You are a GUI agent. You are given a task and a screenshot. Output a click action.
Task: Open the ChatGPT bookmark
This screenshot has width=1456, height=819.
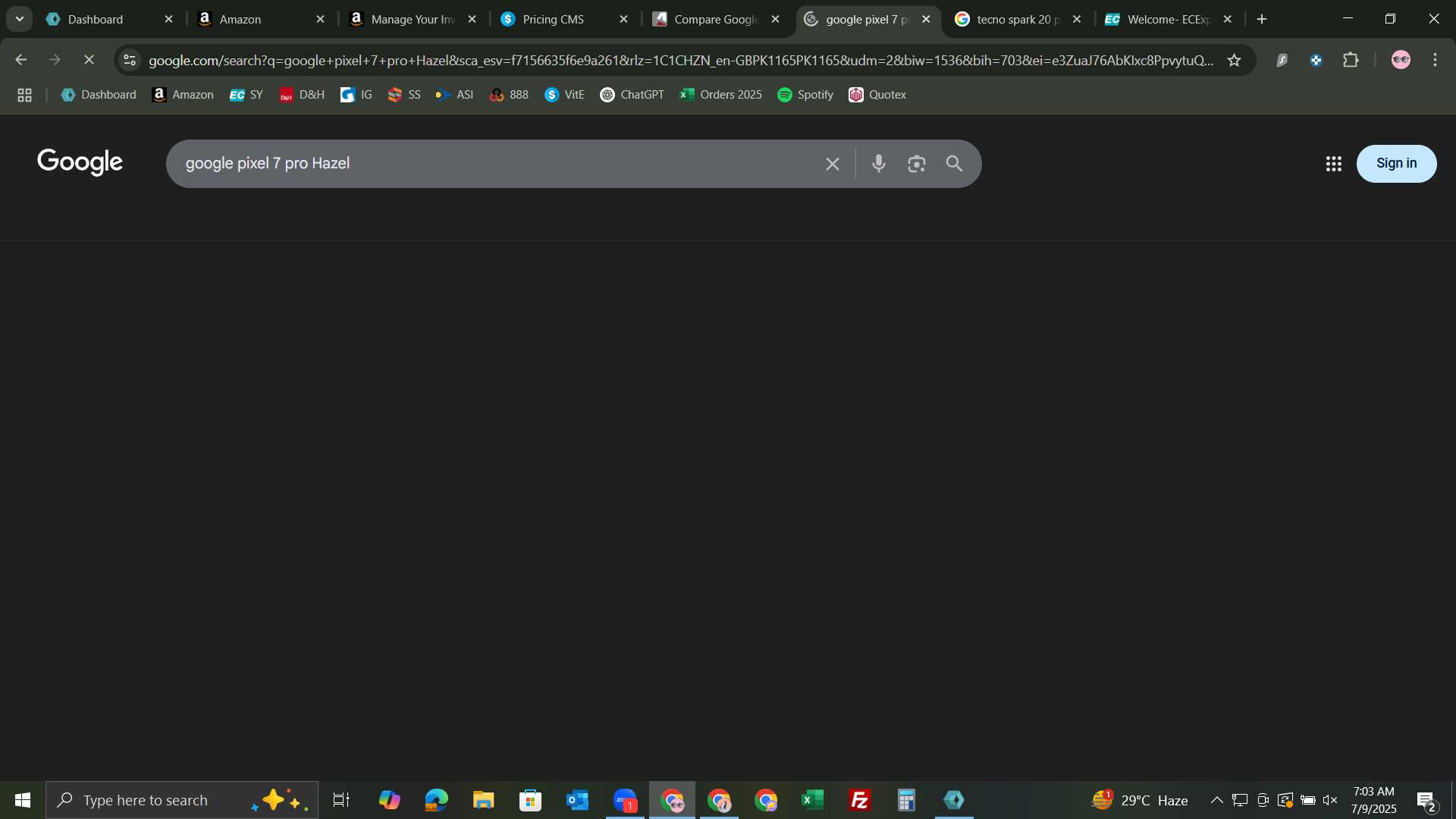pyautogui.click(x=632, y=95)
